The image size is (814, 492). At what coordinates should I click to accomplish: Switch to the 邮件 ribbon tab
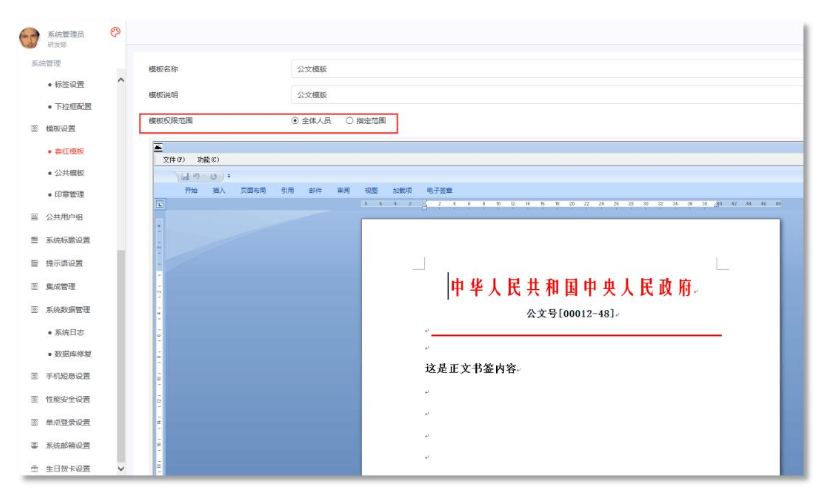click(x=315, y=190)
